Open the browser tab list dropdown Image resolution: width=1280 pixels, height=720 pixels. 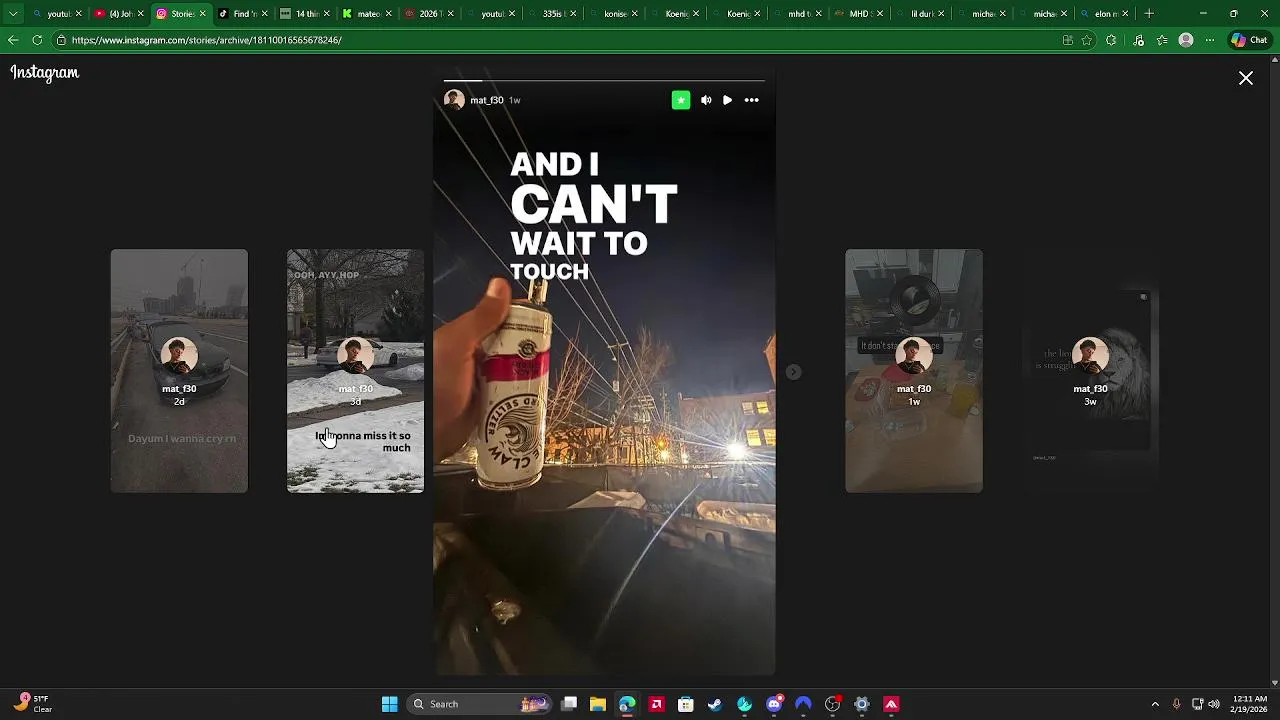coord(13,14)
